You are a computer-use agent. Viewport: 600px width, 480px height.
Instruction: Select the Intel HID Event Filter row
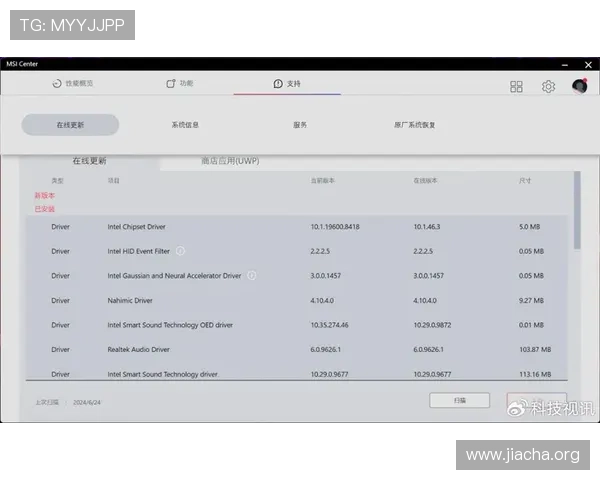(297, 251)
